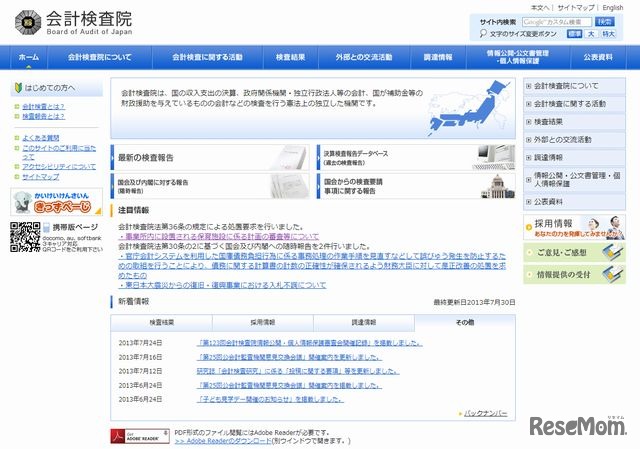The height and width of the screenshot is (449, 640).
Task: Open the 2013年6月24日 第25回公会計監査機関意見交換会 link
Action: click(289, 385)
